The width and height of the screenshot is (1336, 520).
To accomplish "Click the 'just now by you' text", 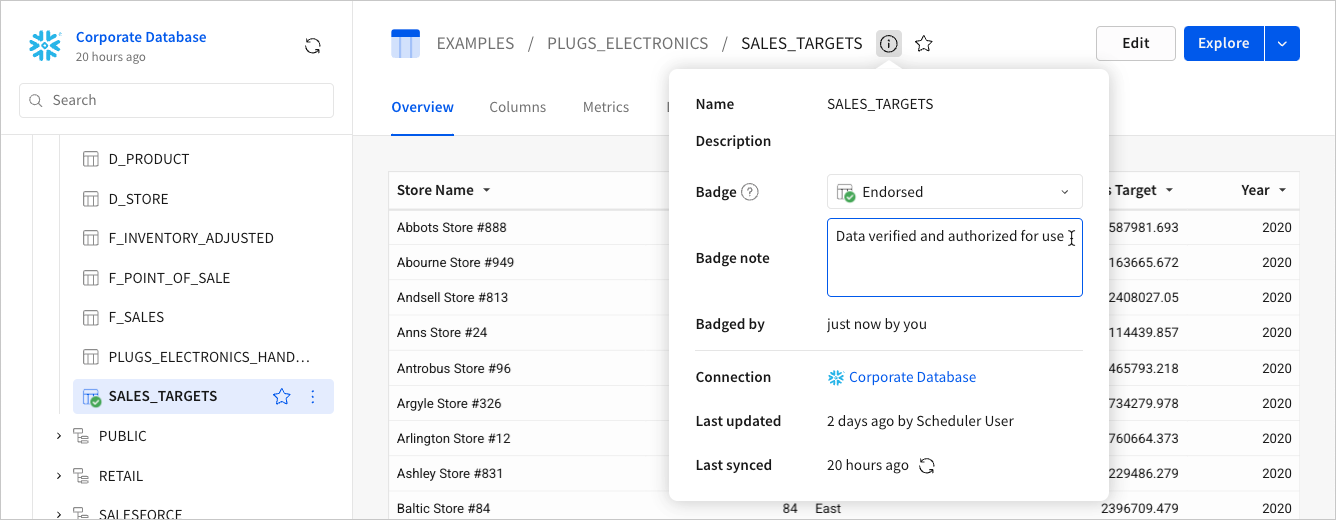I will tap(877, 324).
